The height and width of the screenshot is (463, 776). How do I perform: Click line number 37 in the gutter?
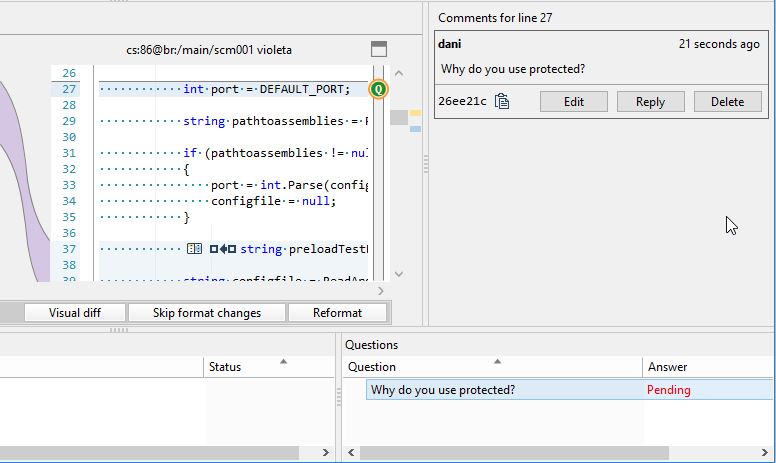coord(69,249)
